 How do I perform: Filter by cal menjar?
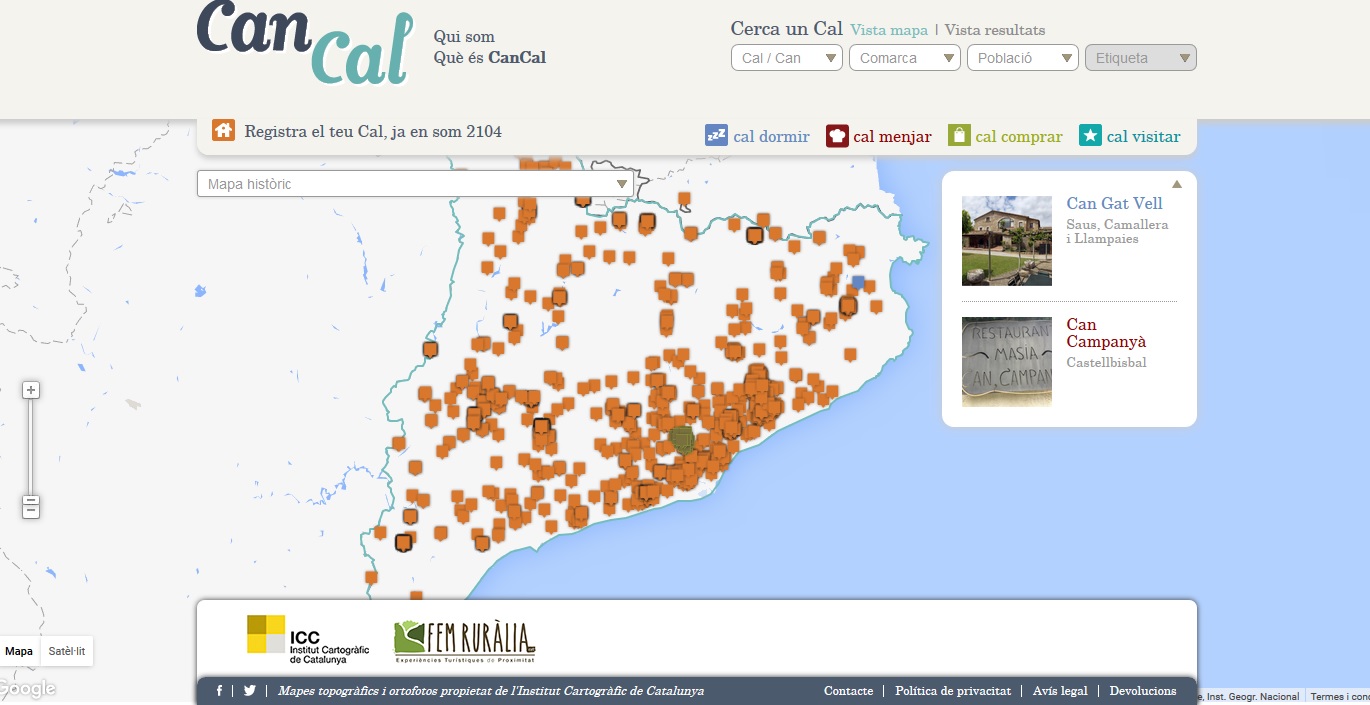click(x=892, y=137)
